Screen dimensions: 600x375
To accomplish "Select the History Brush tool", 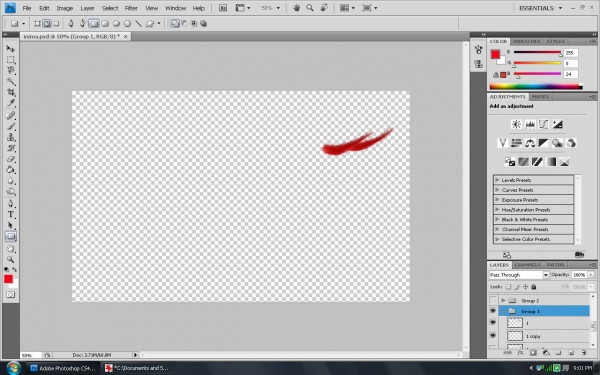I will click(10, 148).
